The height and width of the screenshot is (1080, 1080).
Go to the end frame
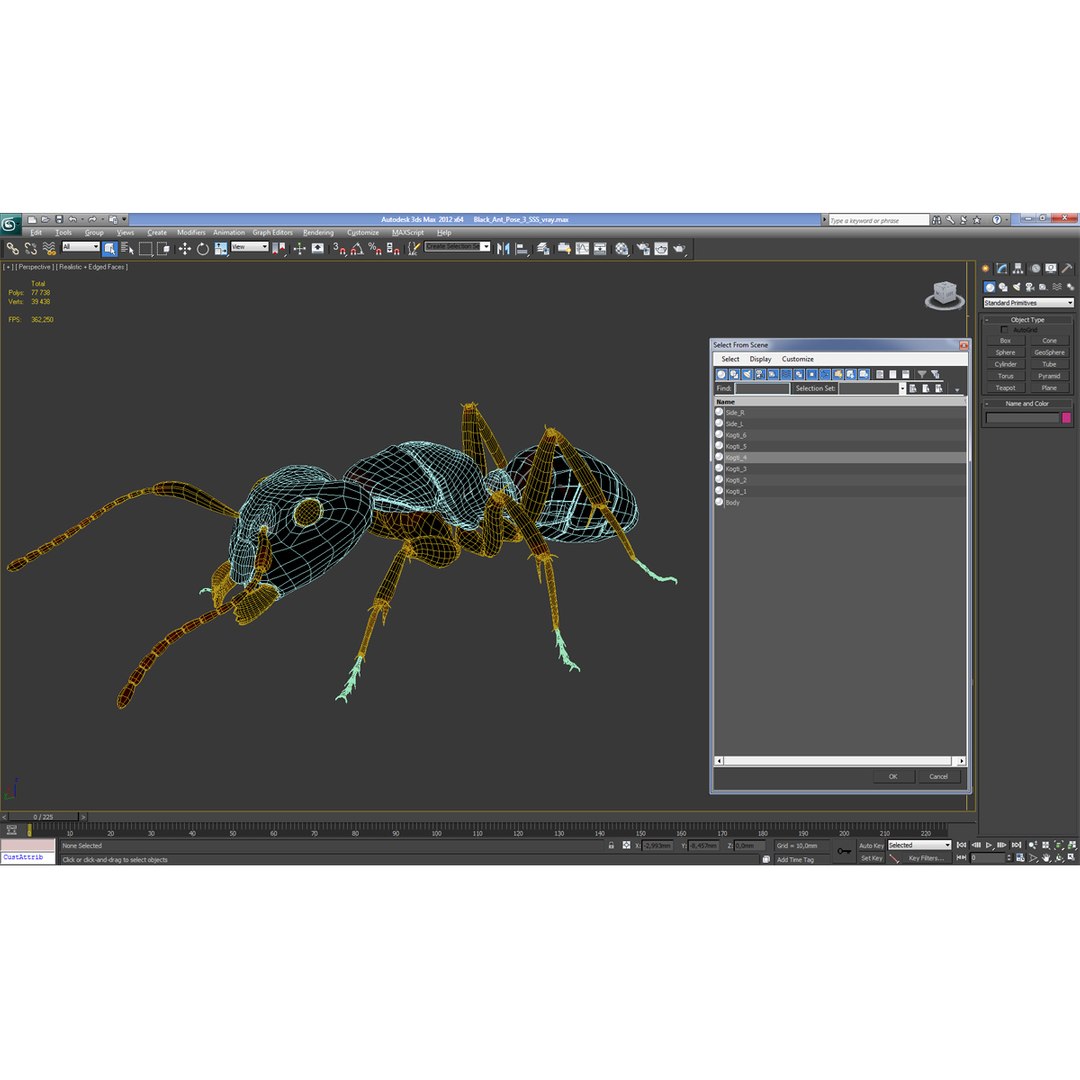pos(1016,845)
